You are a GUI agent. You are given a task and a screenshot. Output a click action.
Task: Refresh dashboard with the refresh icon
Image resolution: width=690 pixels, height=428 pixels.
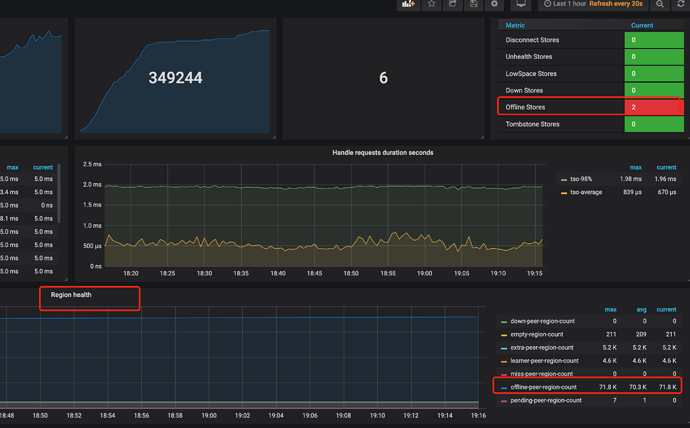coord(681,5)
